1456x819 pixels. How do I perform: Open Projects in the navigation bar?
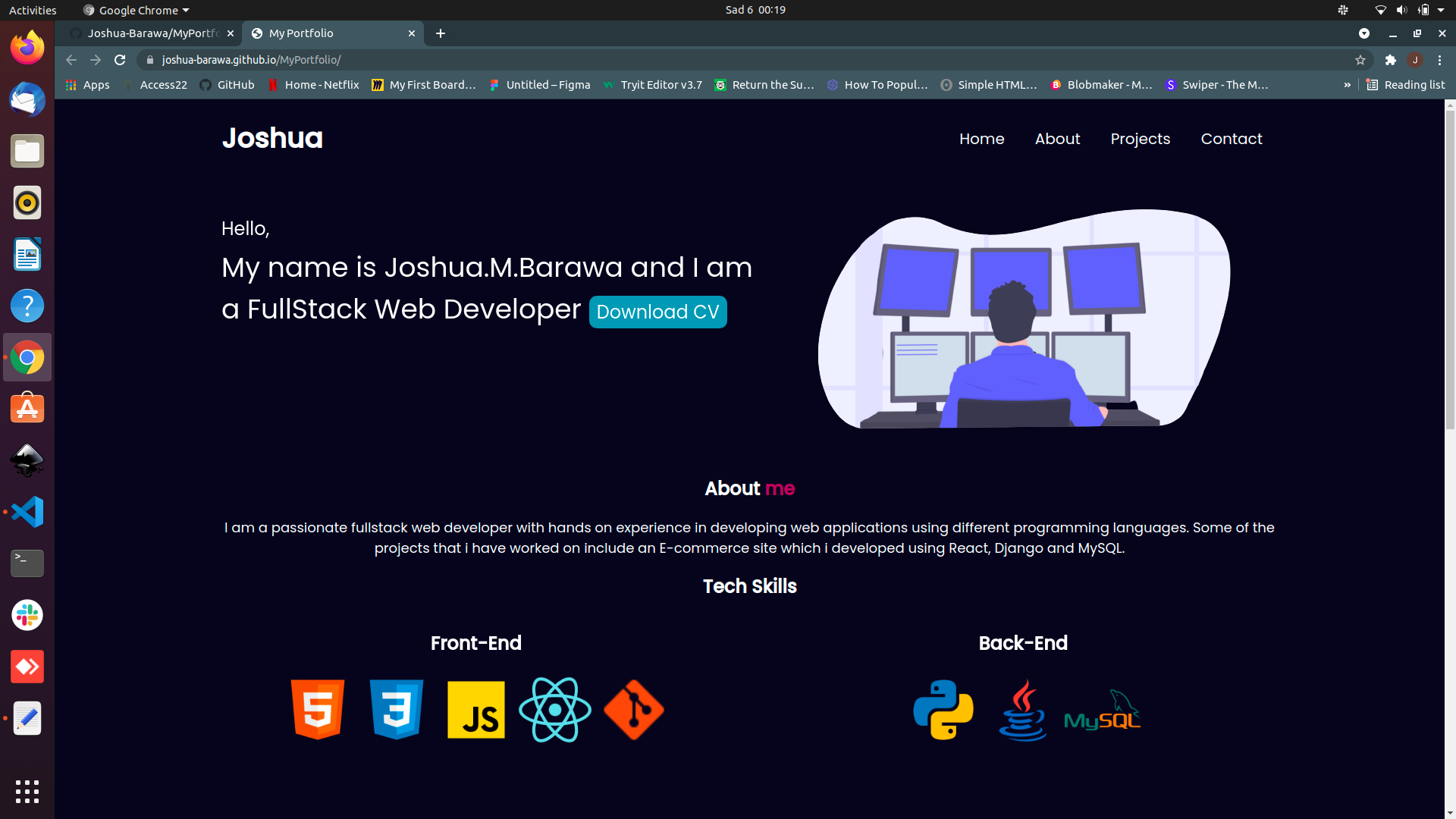pyautogui.click(x=1141, y=139)
